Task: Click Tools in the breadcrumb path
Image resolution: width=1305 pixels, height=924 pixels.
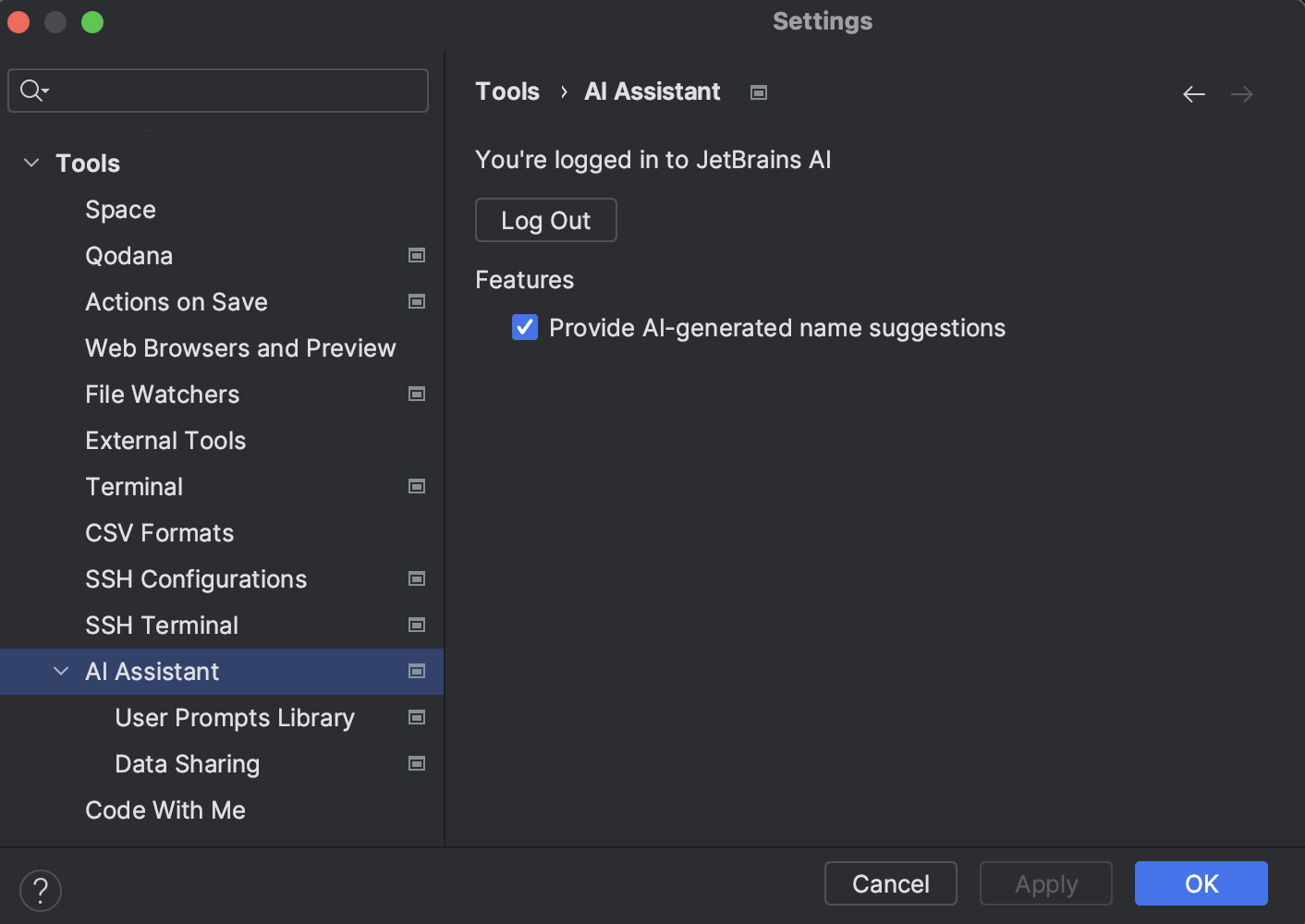Action: [x=506, y=91]
